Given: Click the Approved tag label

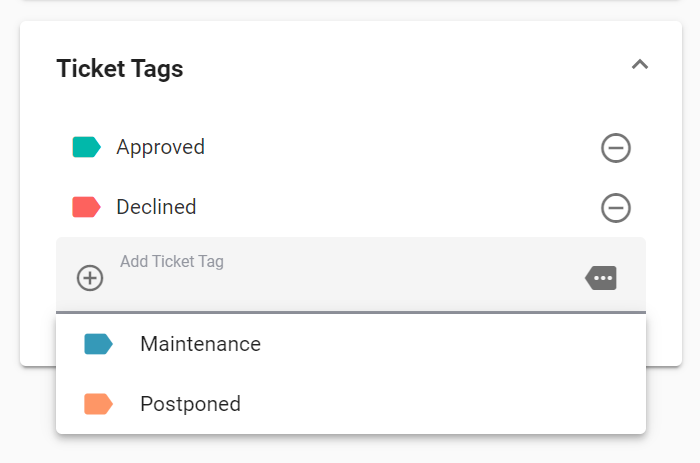Looking at the screenshot, I should pos(161,147).
